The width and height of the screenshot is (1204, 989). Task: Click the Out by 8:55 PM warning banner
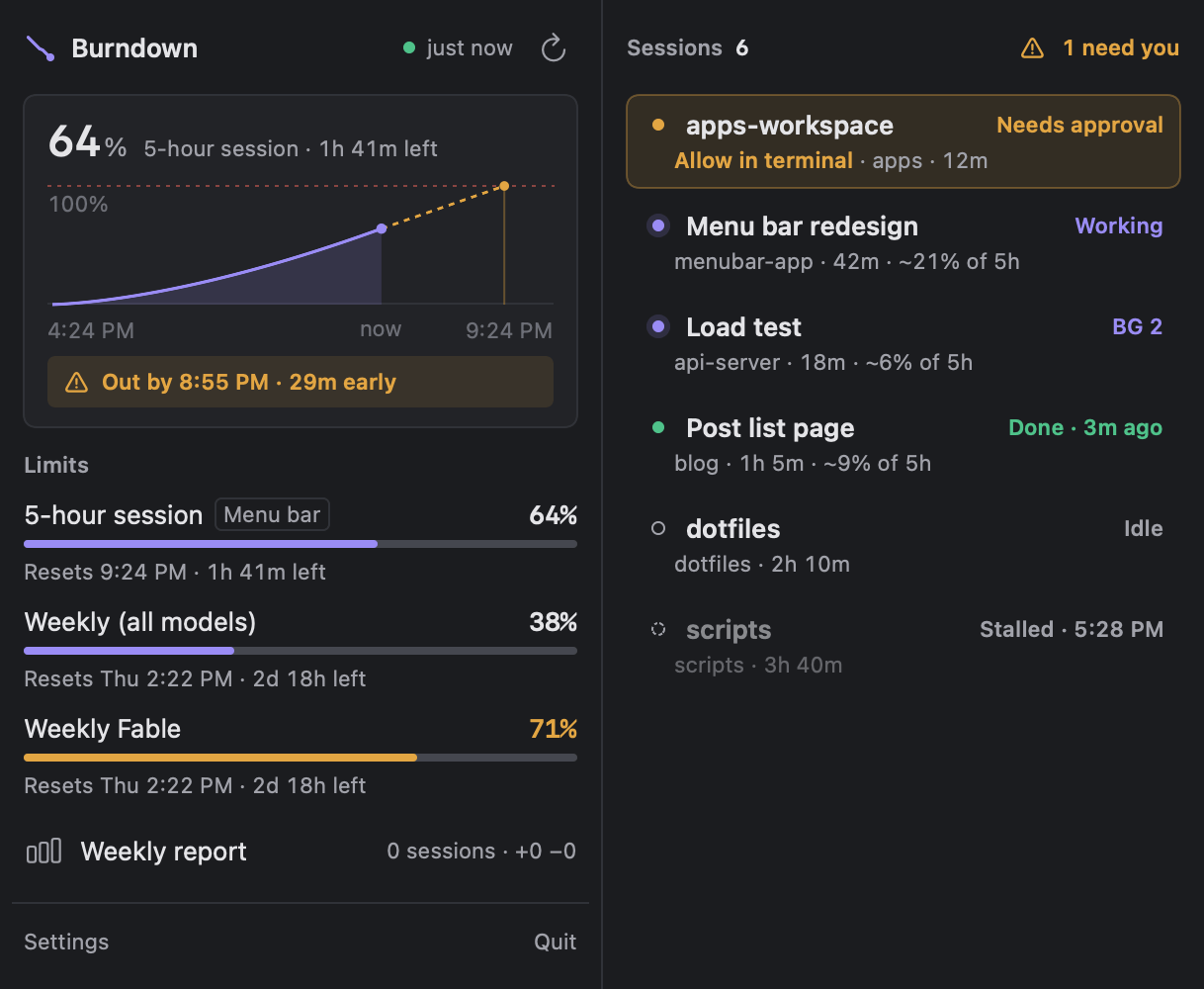point(301,382)
